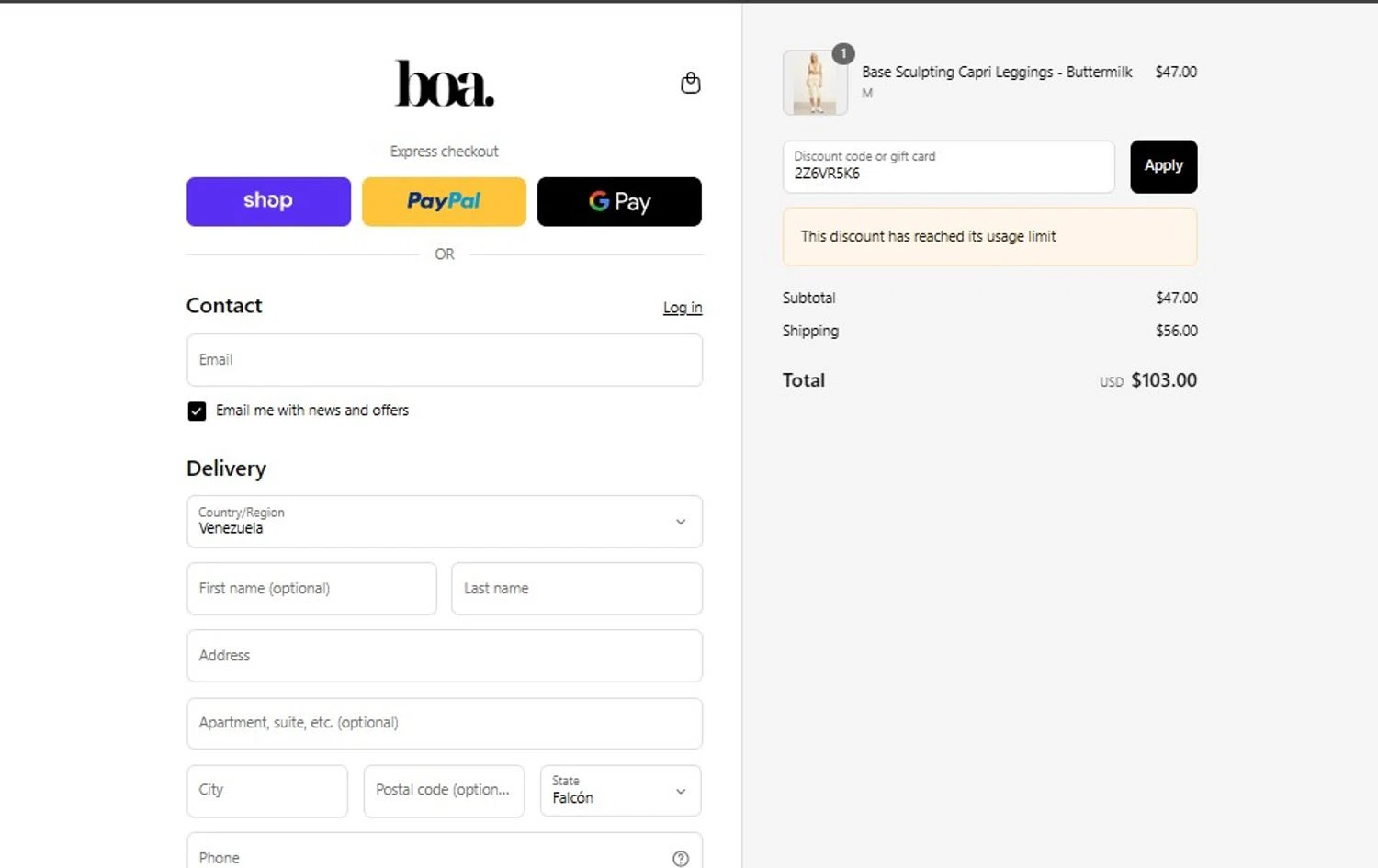This screenshot has width=1378, height=868.
Task: Click the size label M under product name
Action: point(867,93)
